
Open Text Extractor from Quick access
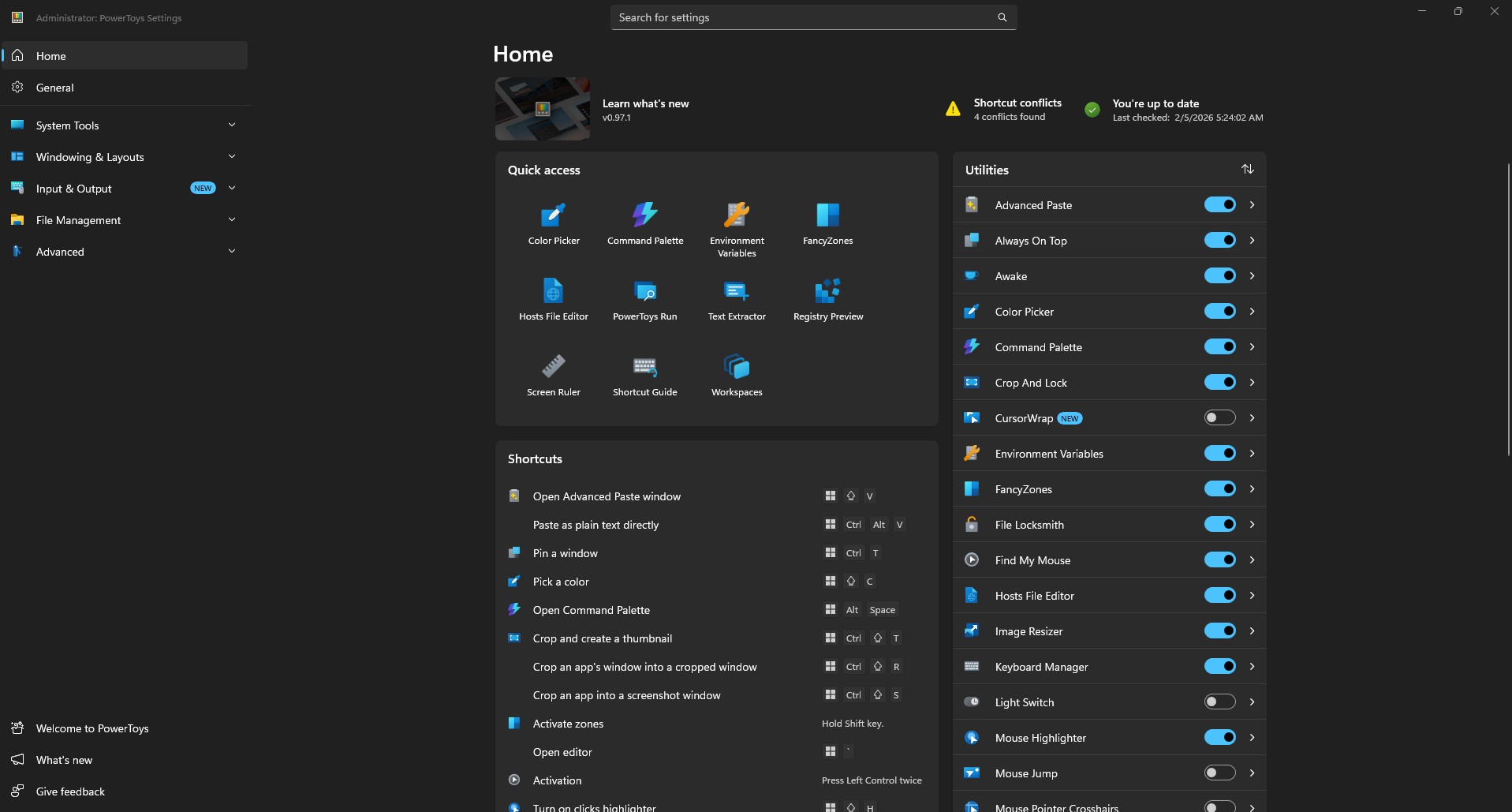(x=736, y=298)
